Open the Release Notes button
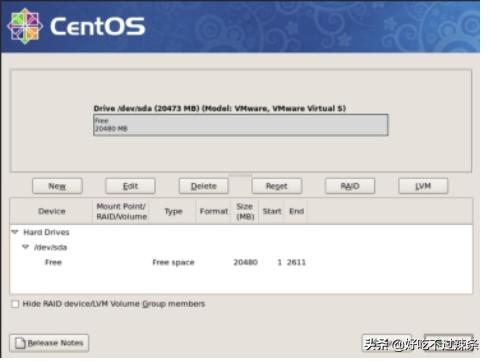Viewport: 489px width, 361px height. tap(49, 343)
